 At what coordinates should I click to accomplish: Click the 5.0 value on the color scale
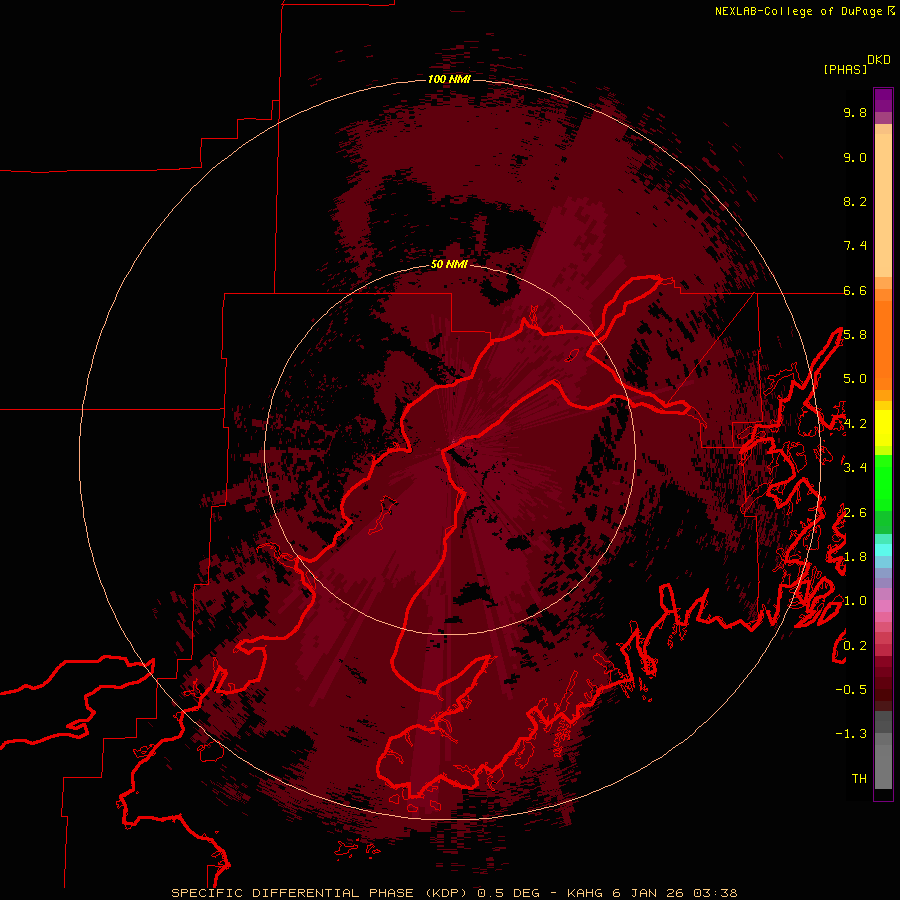point(855,379)
